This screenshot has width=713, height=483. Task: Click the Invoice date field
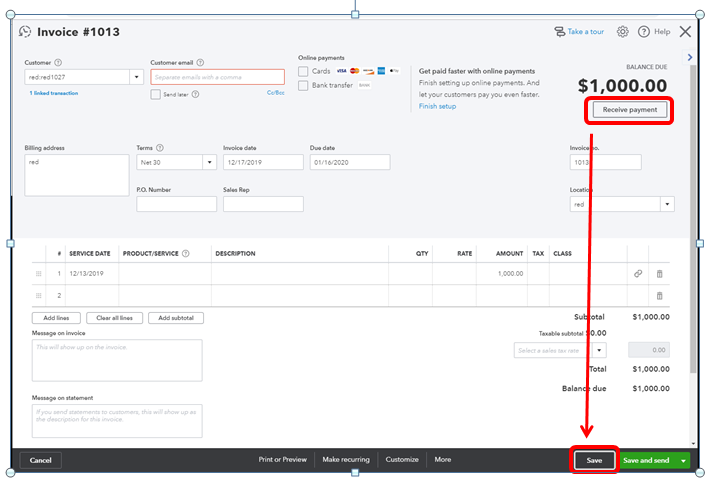click(x=263, y=162)
